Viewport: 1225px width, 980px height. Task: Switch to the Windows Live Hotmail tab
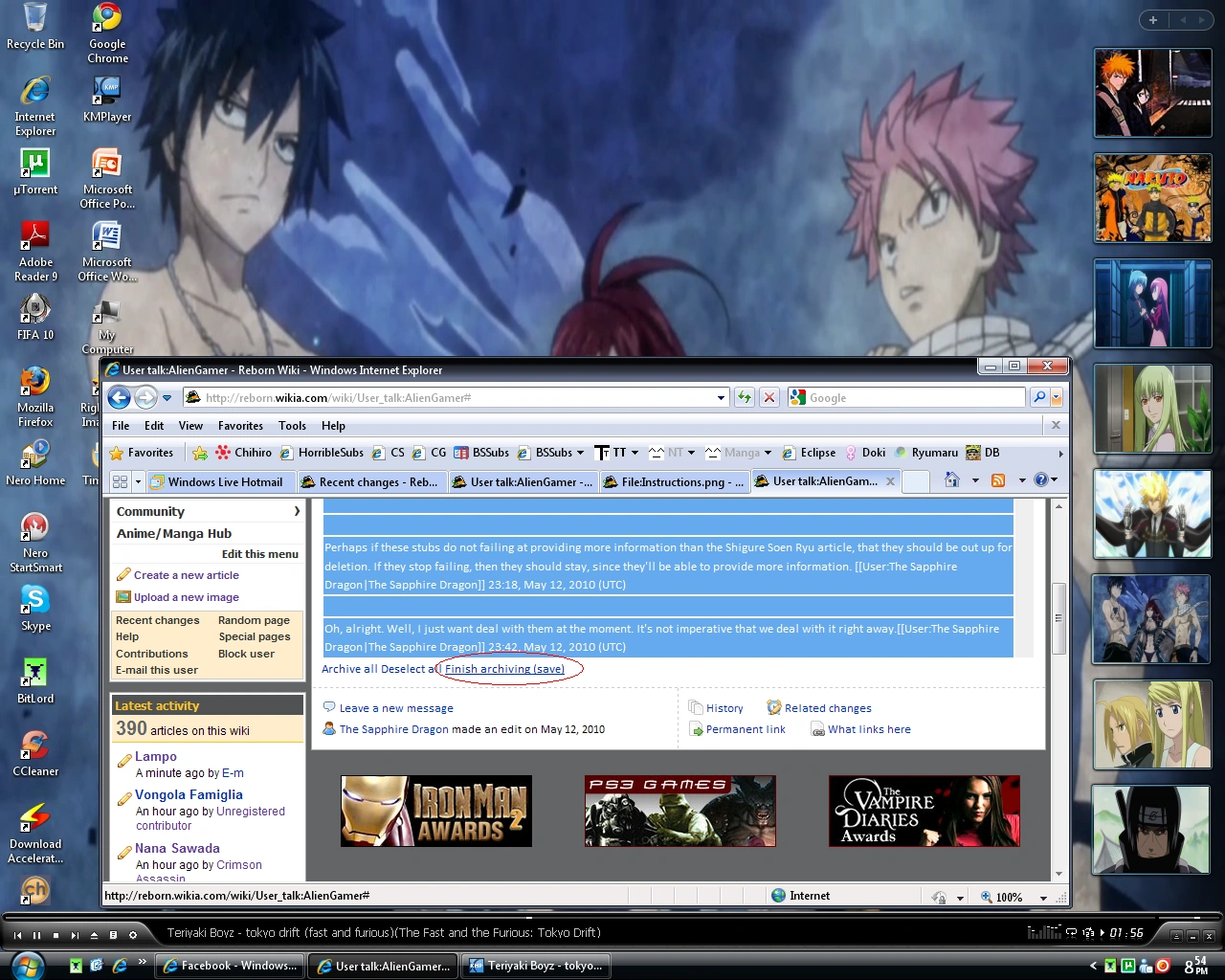point(221,481)
